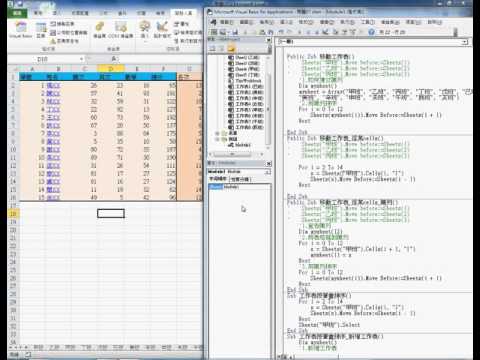The height and width of the screenshot is (360, 480).
Task: Click code line "For i = 2 To 14" in second Sub
Action: (x=321, y=167)
